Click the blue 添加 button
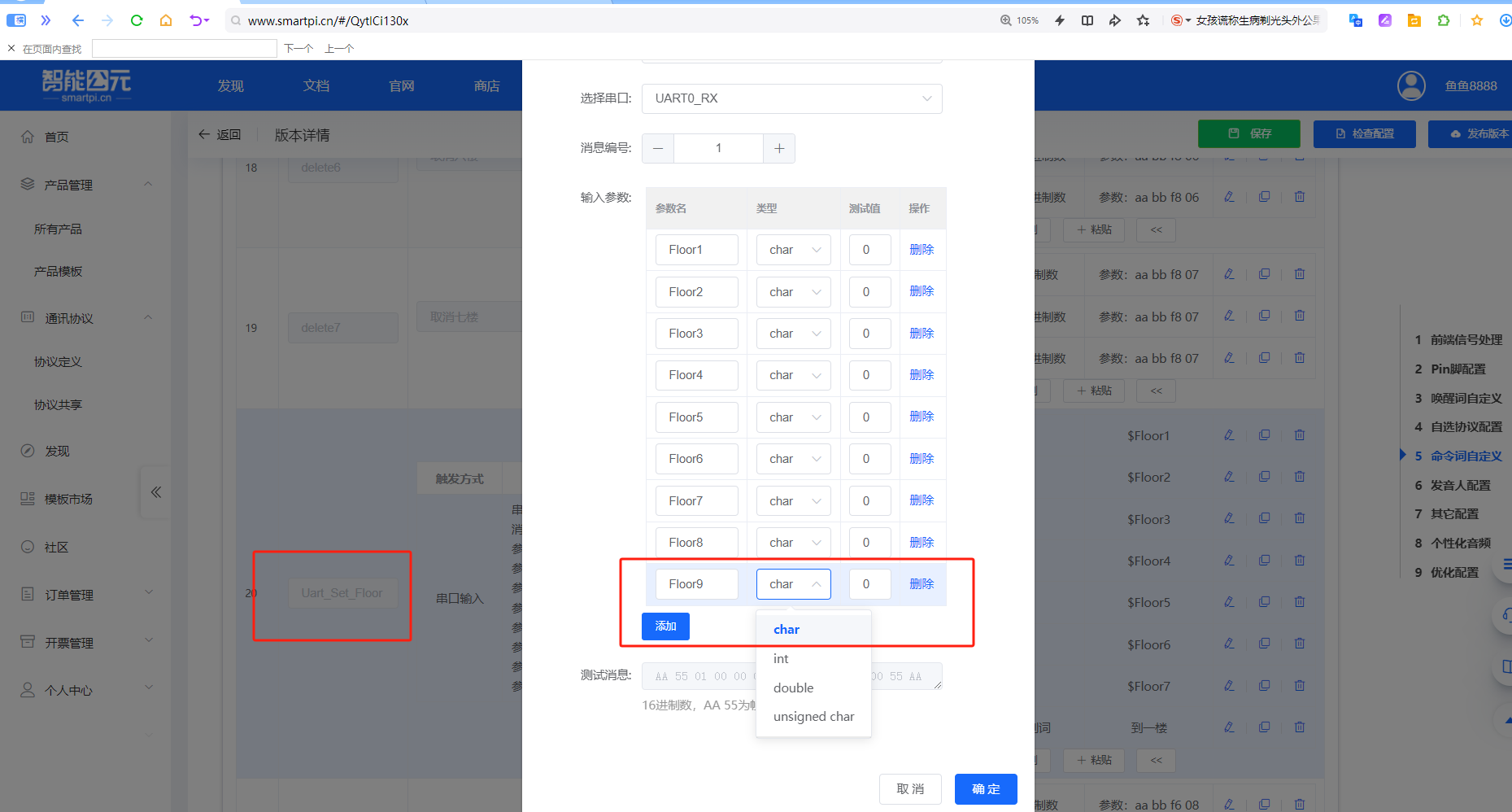This screenshot has width=1512, height=812. pos(665,626)
